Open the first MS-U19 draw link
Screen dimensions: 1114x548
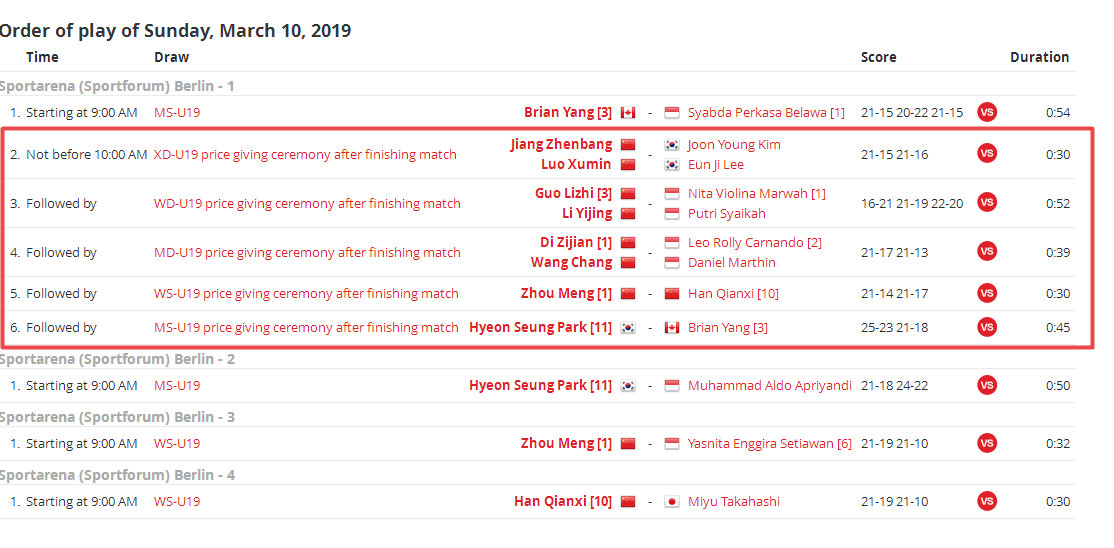pos(177,112)
